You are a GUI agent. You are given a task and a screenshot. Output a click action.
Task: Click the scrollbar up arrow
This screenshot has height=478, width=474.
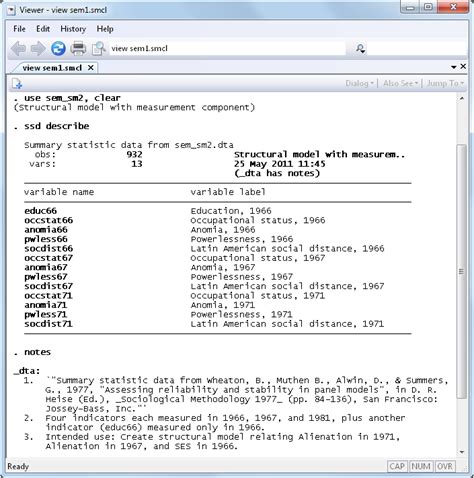462,98
